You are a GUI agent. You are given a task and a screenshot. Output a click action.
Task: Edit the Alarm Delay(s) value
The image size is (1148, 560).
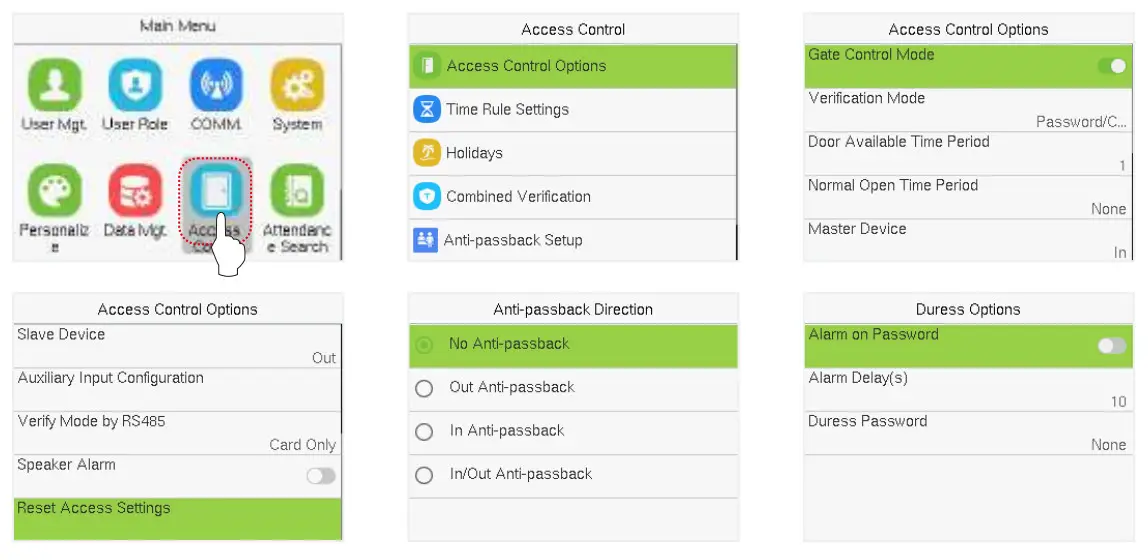[x=967, y=389]
